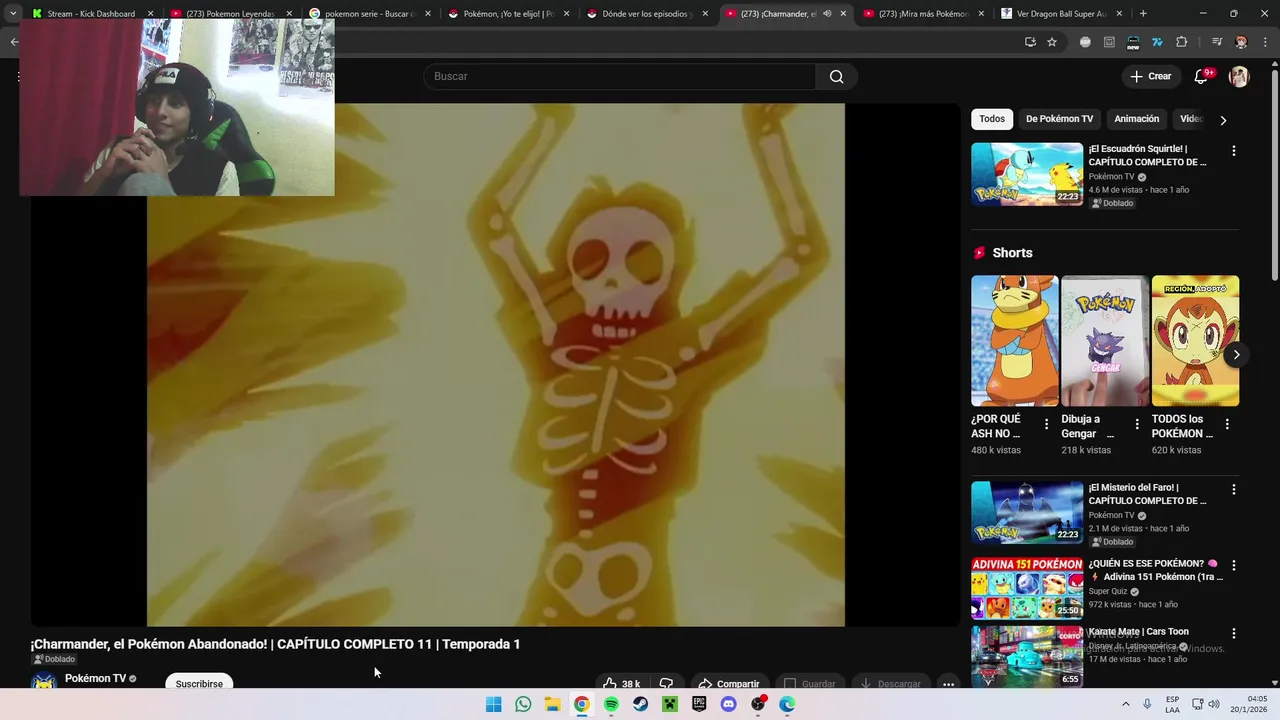
Task: Click the YouTube search magnifier button
Action: pos(836,77)
